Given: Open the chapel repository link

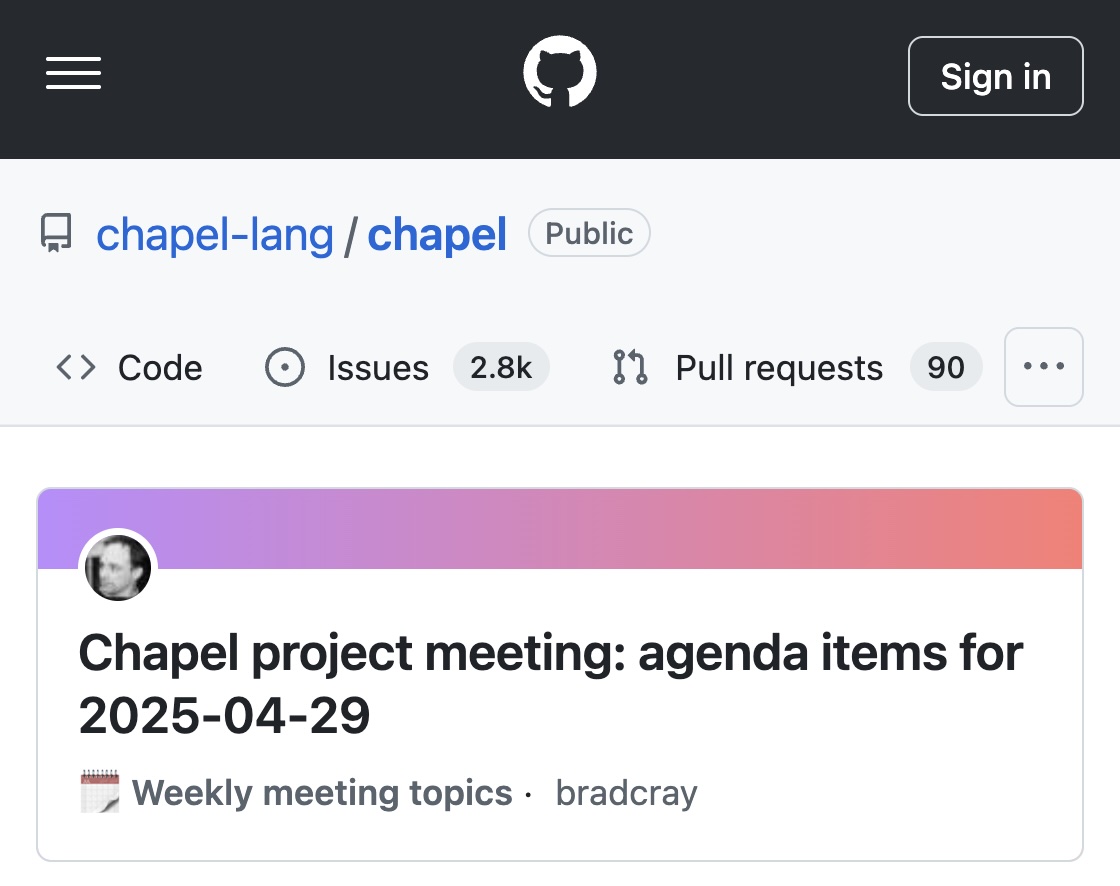Looking at the screenshot, I should [437, 234].
